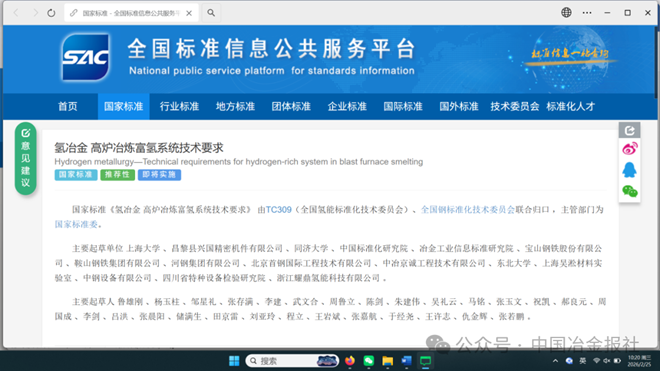This screenshot has width=660, height=371.
Task: Open Word from taskbar
Action: click(406, 361)
